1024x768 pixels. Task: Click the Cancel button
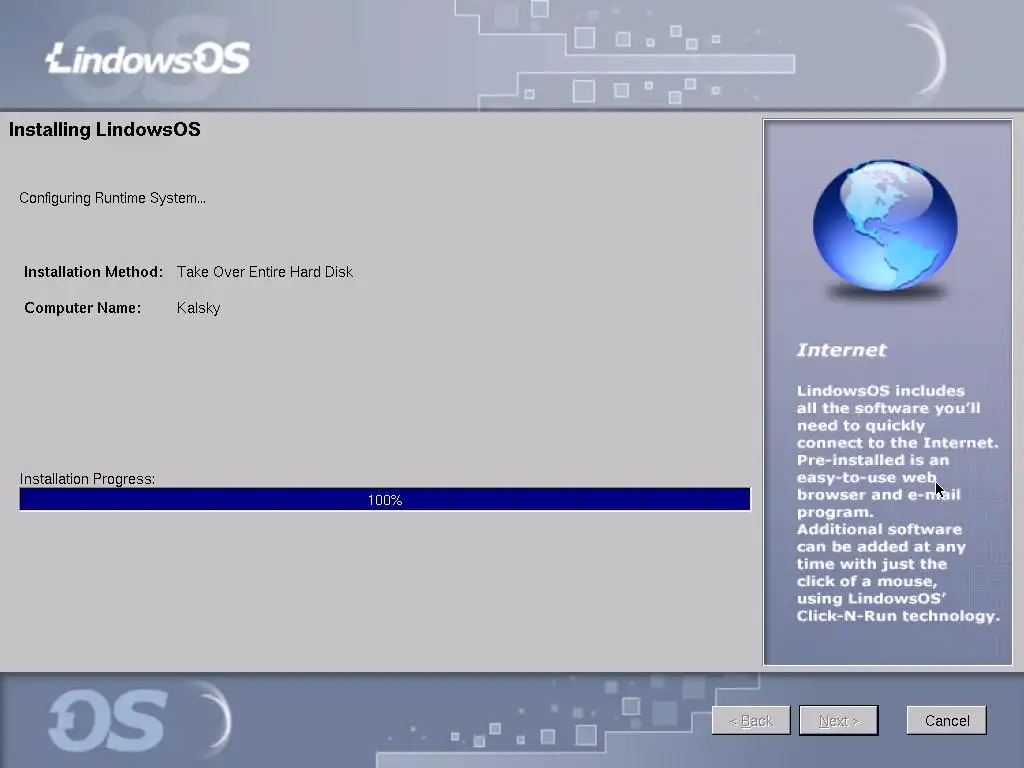(x=946, y=720)
